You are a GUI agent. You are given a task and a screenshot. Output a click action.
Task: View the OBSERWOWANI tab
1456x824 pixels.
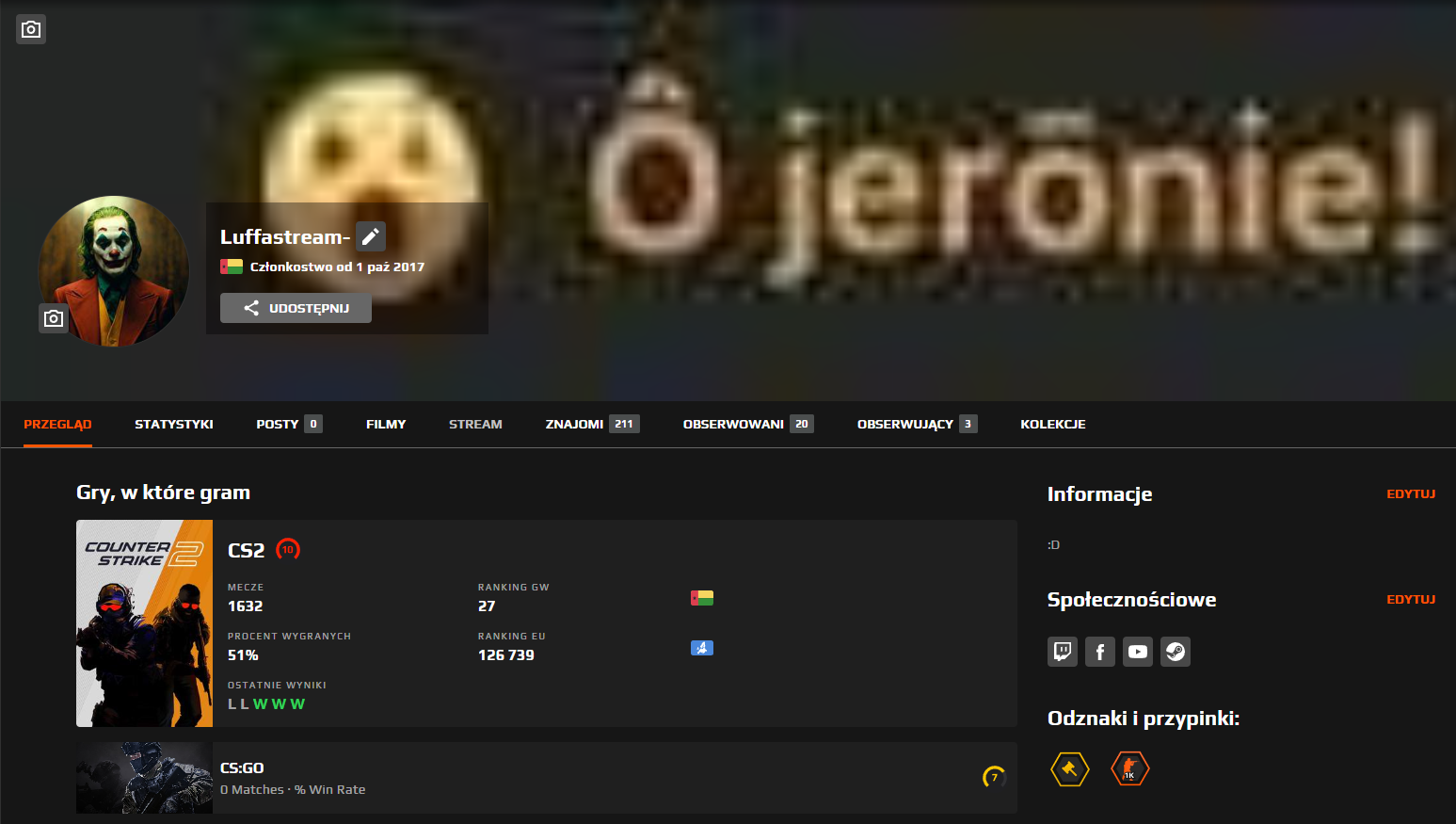[748, 424]
